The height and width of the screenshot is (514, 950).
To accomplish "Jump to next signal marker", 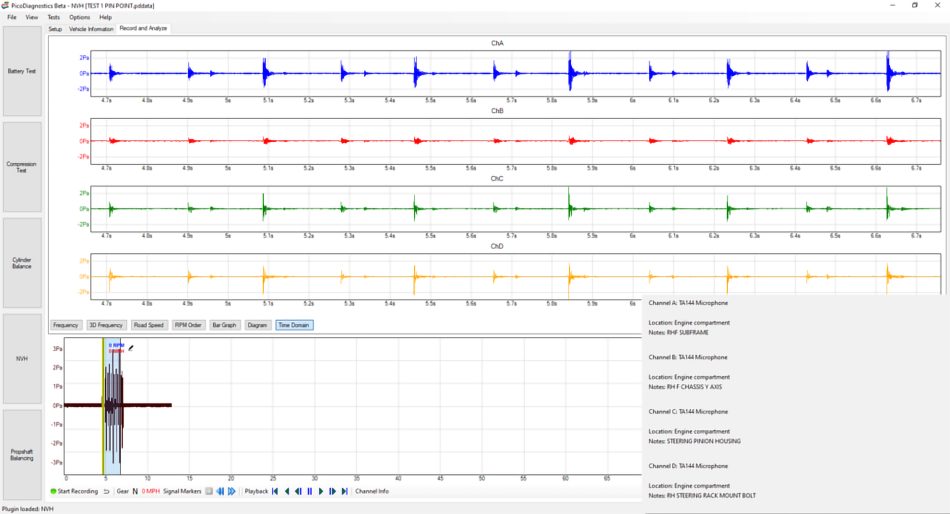I will tap(231, 491).
